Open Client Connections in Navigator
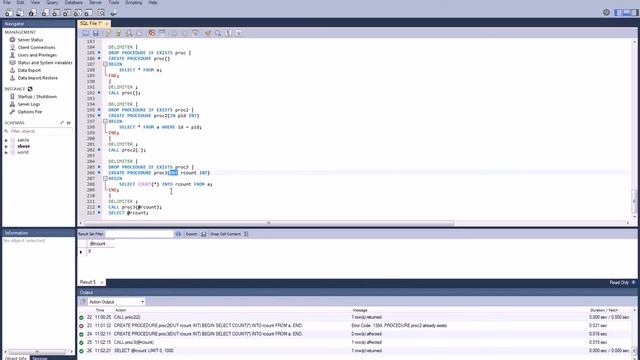The width and height of the screenshot is (640, 360). 36,47
